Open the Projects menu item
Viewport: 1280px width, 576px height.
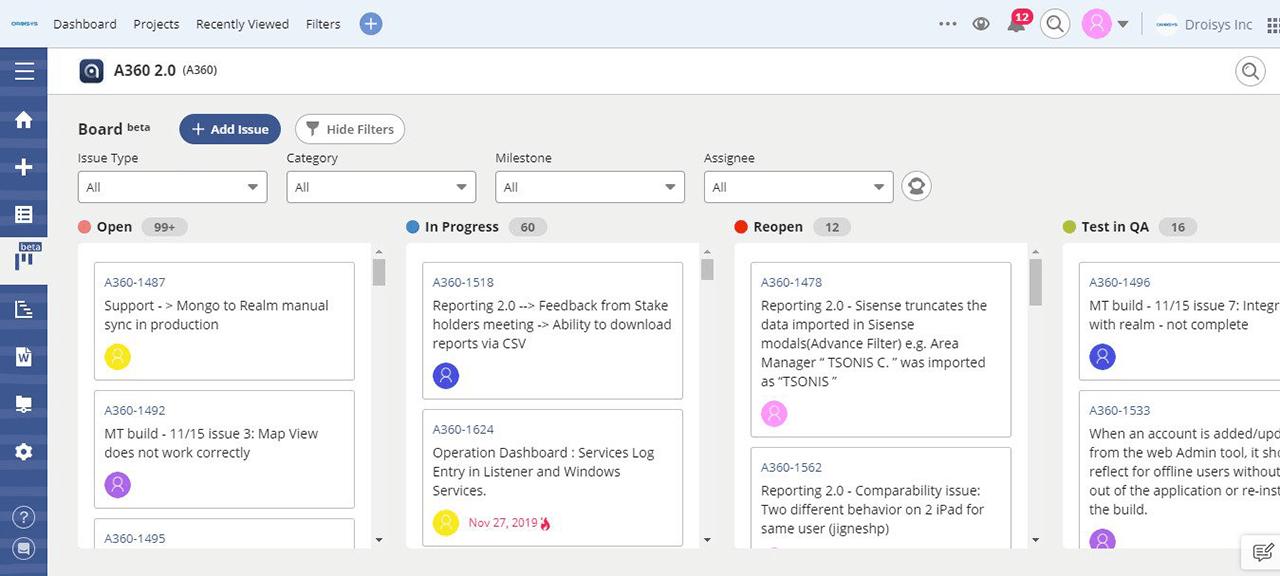[x=156, y=24]
